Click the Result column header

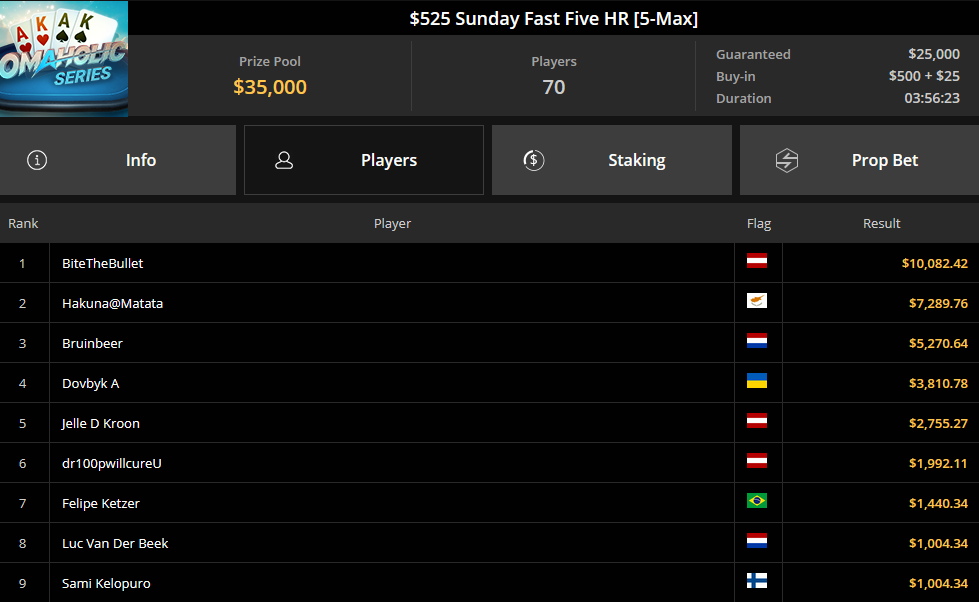point(882,224)
